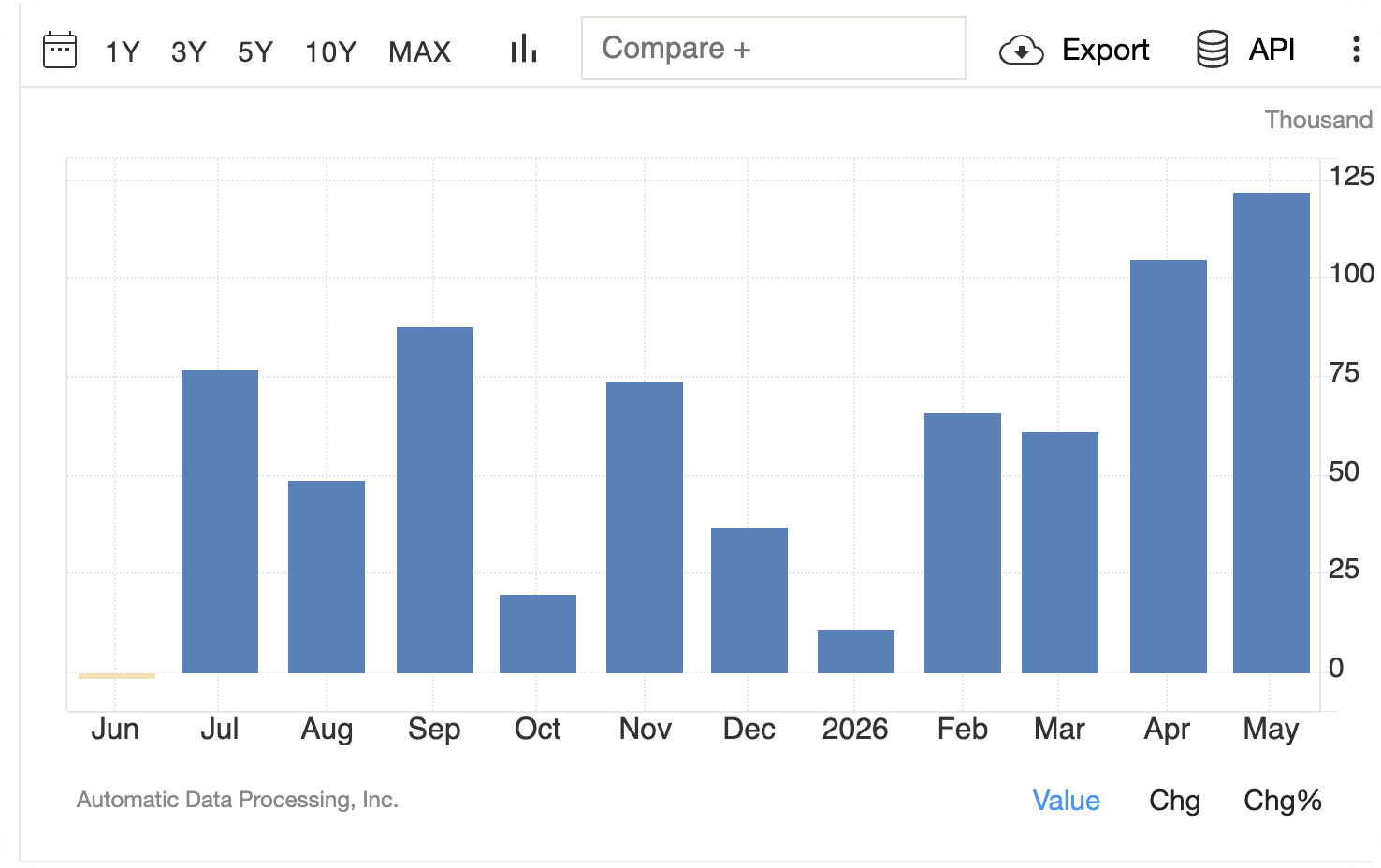1381x868 pixels.
Task: Click the API database icon
Action: pos(1213,50)
